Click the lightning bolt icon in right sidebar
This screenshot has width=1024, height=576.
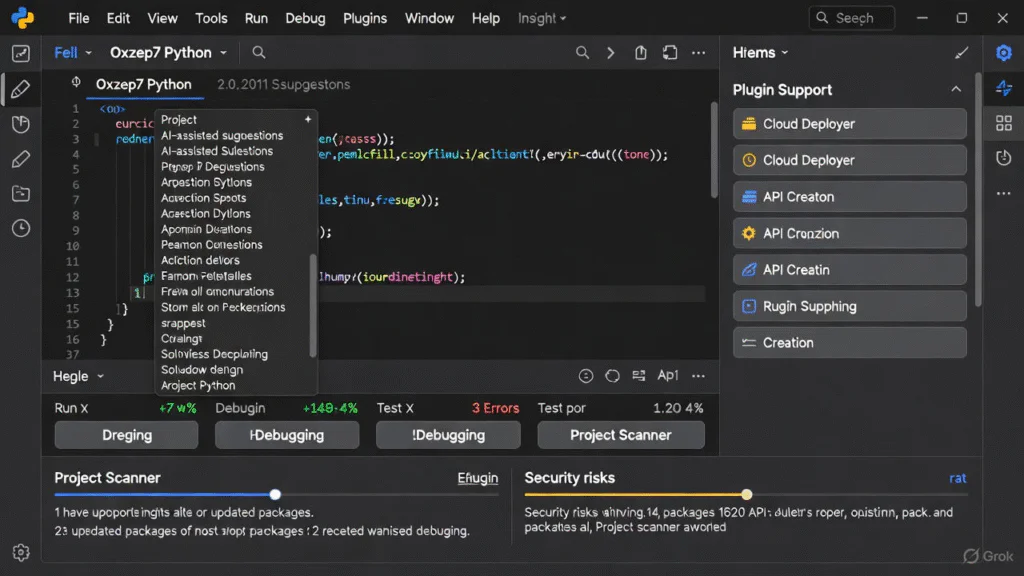(x=1003, y=89)
